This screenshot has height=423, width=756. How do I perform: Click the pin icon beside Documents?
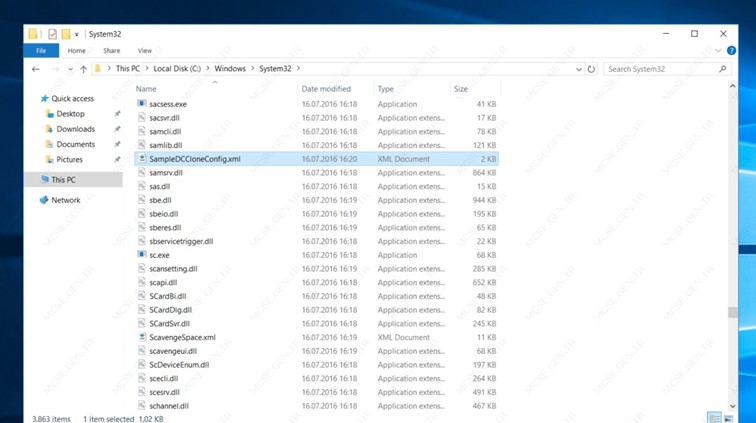click(117, 144)
